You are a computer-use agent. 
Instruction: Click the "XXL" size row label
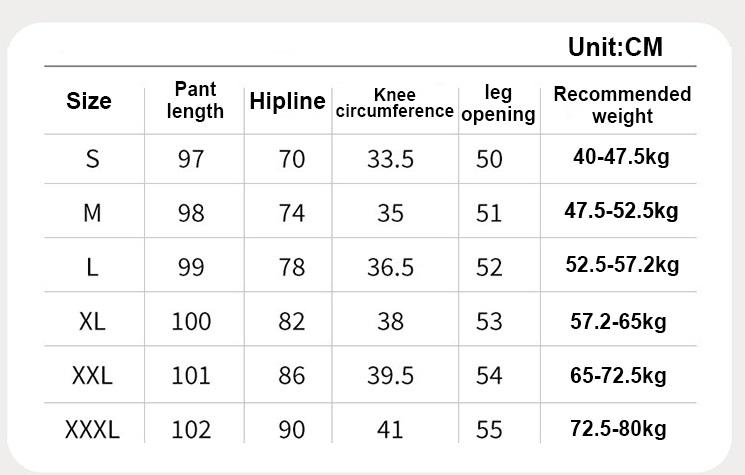92,376
